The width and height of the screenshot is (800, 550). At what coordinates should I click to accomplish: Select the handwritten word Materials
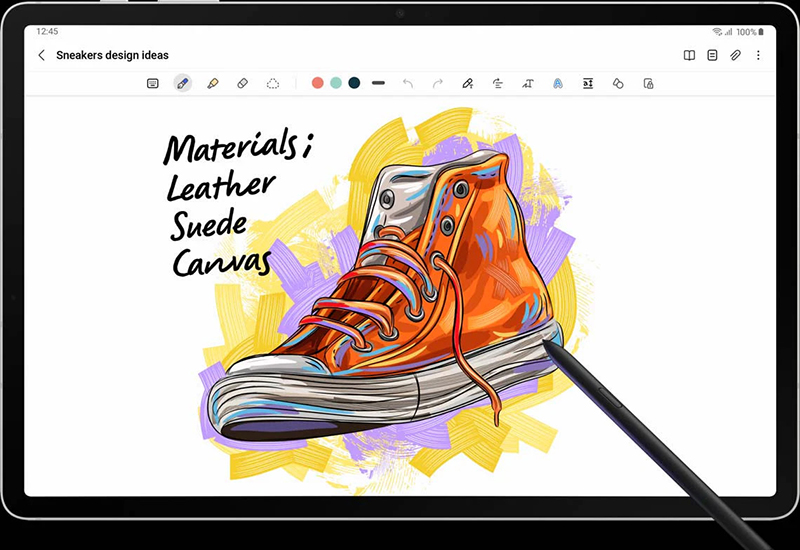[231, 146]
